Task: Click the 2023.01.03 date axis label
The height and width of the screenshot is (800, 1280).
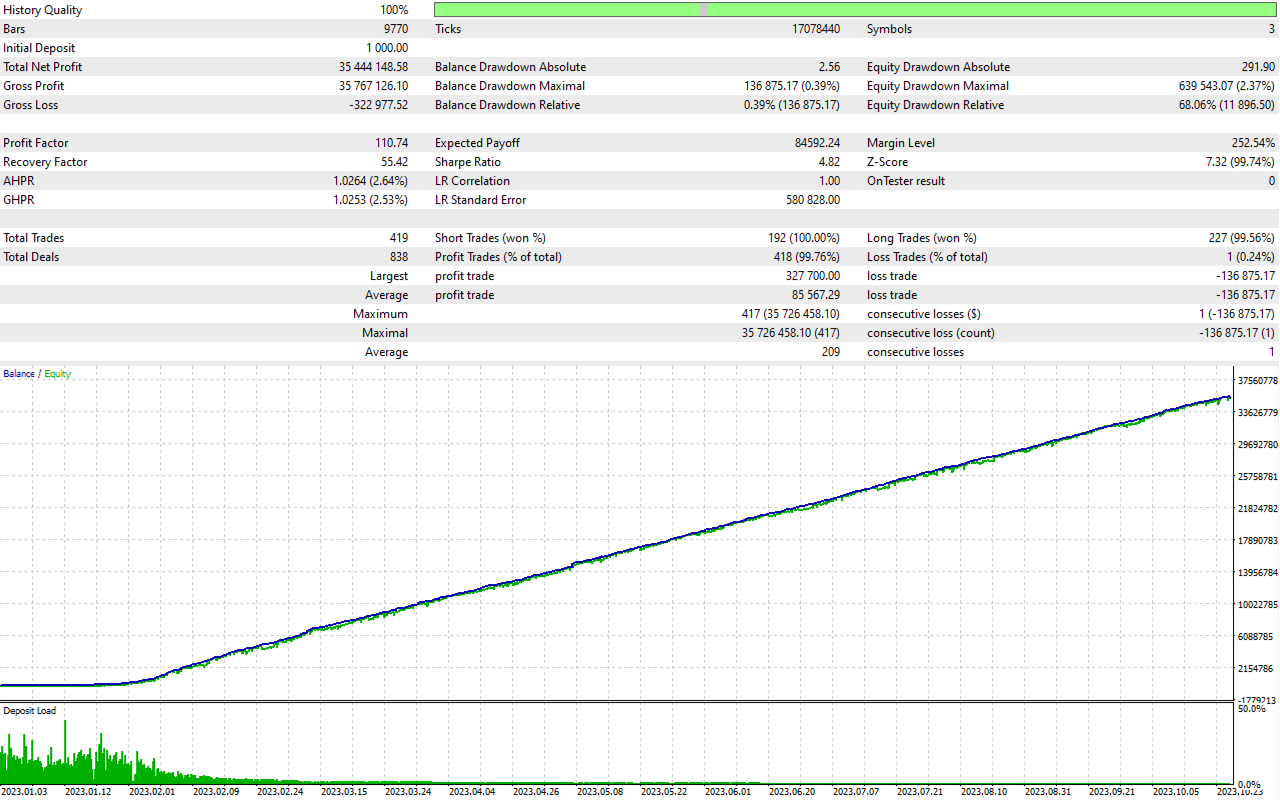Action: pos(24,791)
